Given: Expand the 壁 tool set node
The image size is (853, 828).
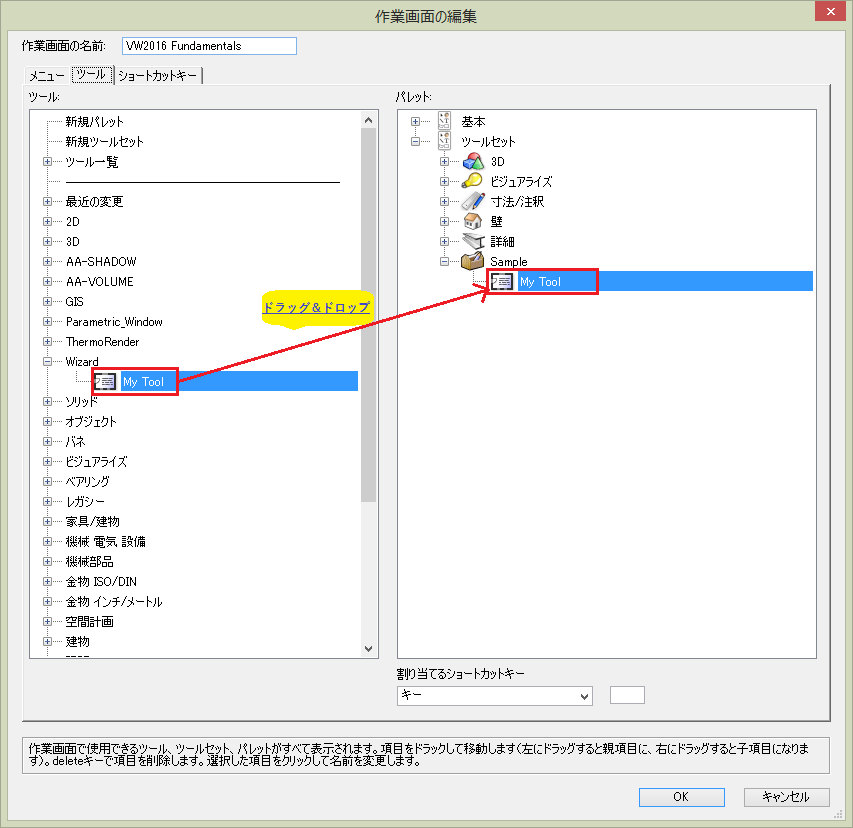Looking at the screenshot, I should coord(444,221).
